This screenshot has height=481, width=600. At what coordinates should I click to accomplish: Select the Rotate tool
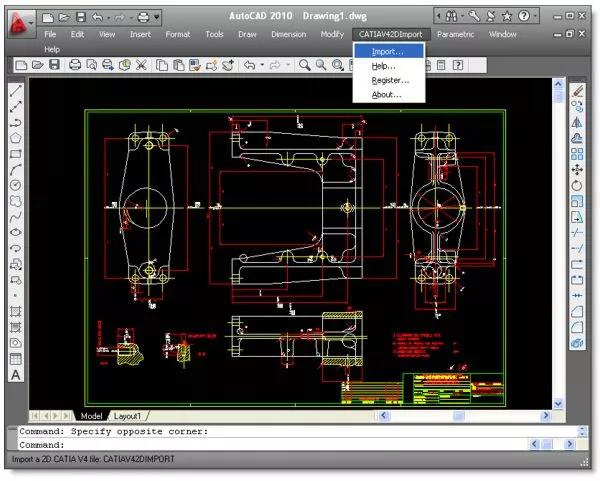pyautogui.click(x=577, y=186)
